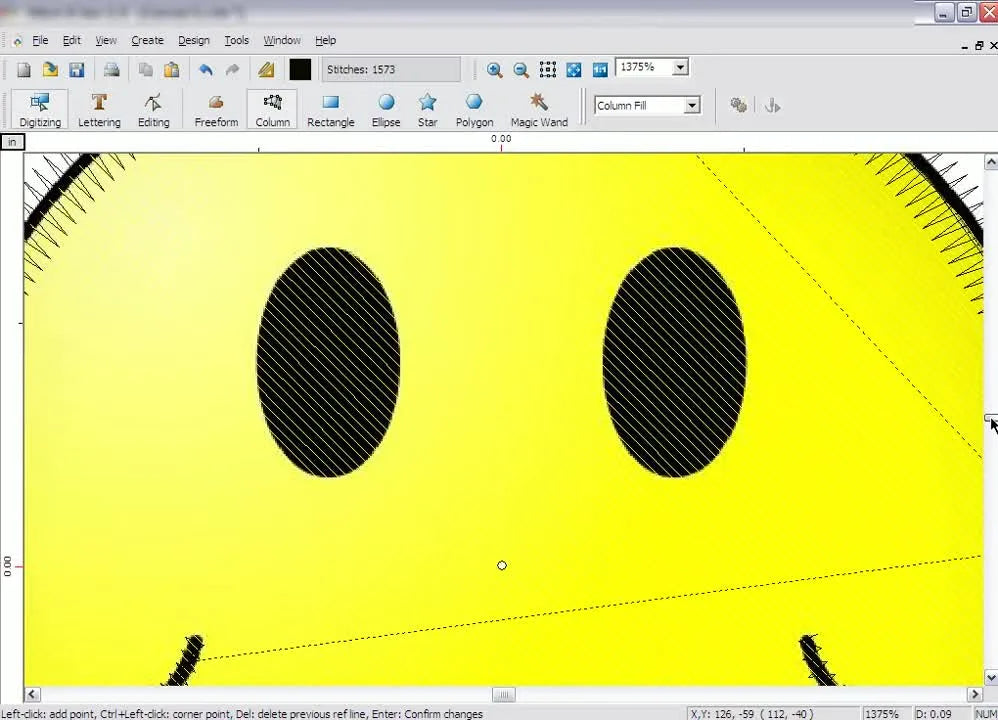Select the Polygon tool
Viewport: 998px width, 720px height.
point(474,108)
